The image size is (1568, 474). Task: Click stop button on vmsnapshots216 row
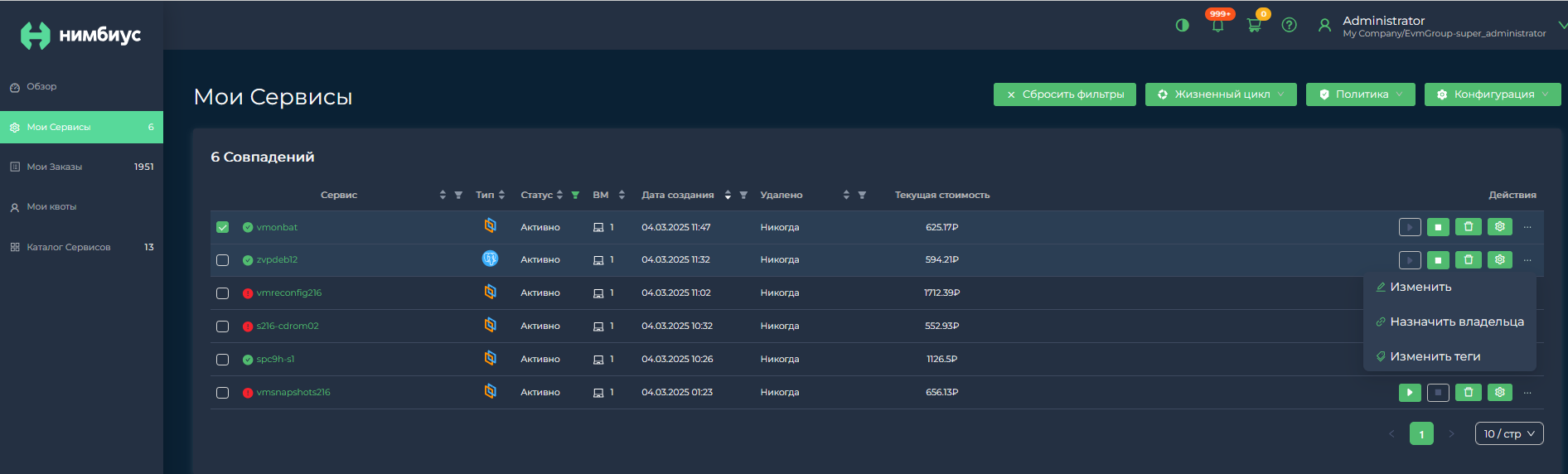1438,393
